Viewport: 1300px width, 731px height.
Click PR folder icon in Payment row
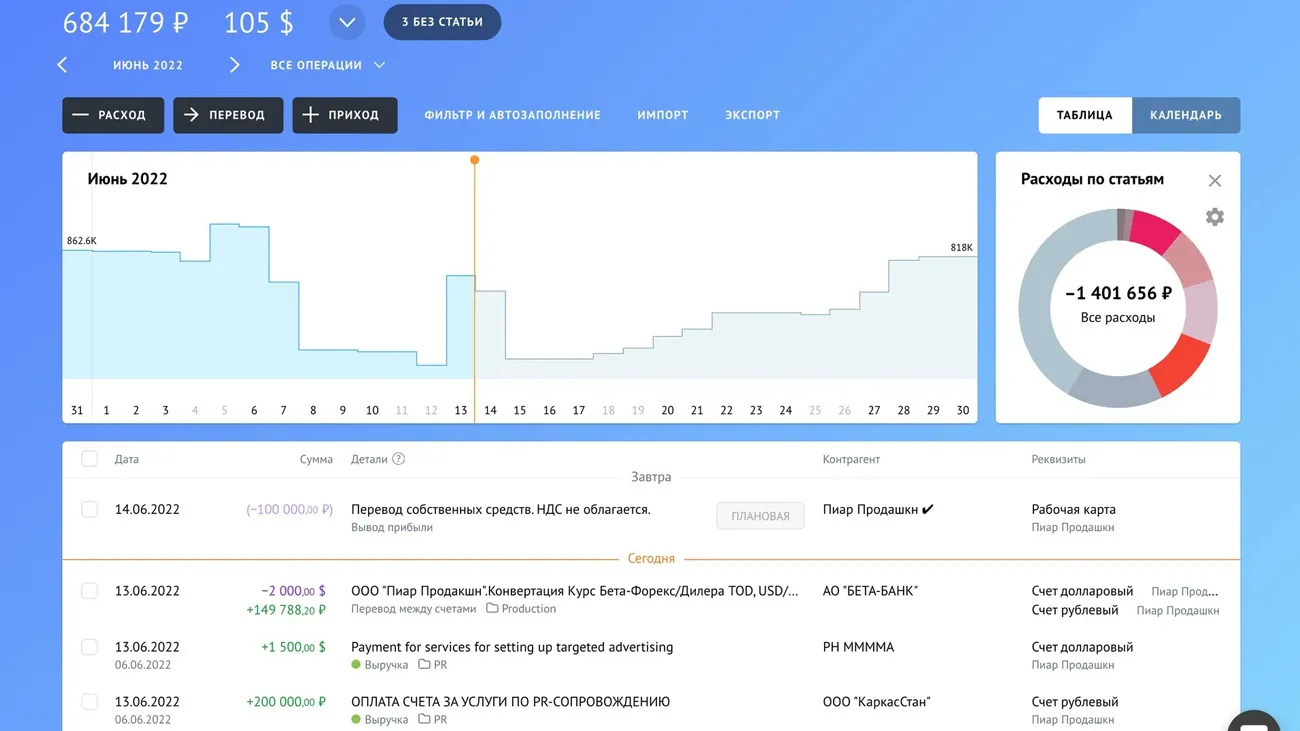424,664
